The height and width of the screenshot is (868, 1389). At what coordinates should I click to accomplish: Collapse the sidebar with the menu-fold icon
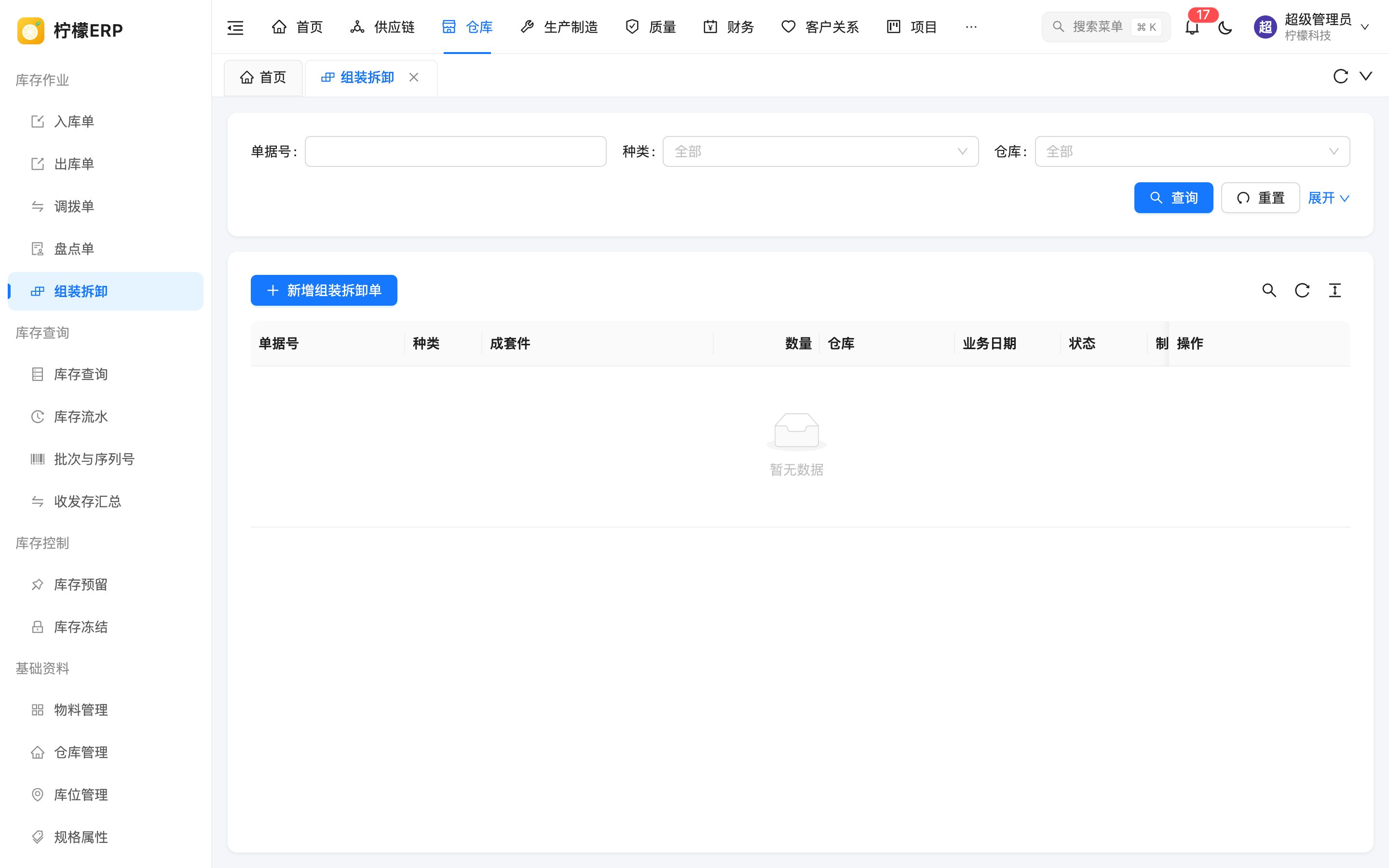tap(235, 27)
